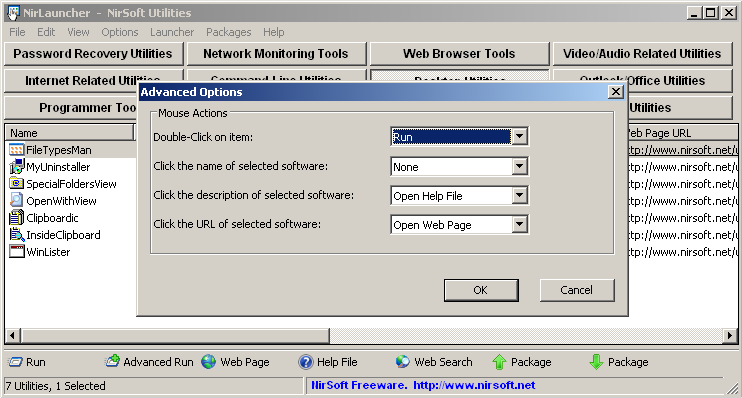The height and width of the screenshot is (398, 742).
Task: Select Outlook/Office Utilities tab
Action: [x=680, y=81]
